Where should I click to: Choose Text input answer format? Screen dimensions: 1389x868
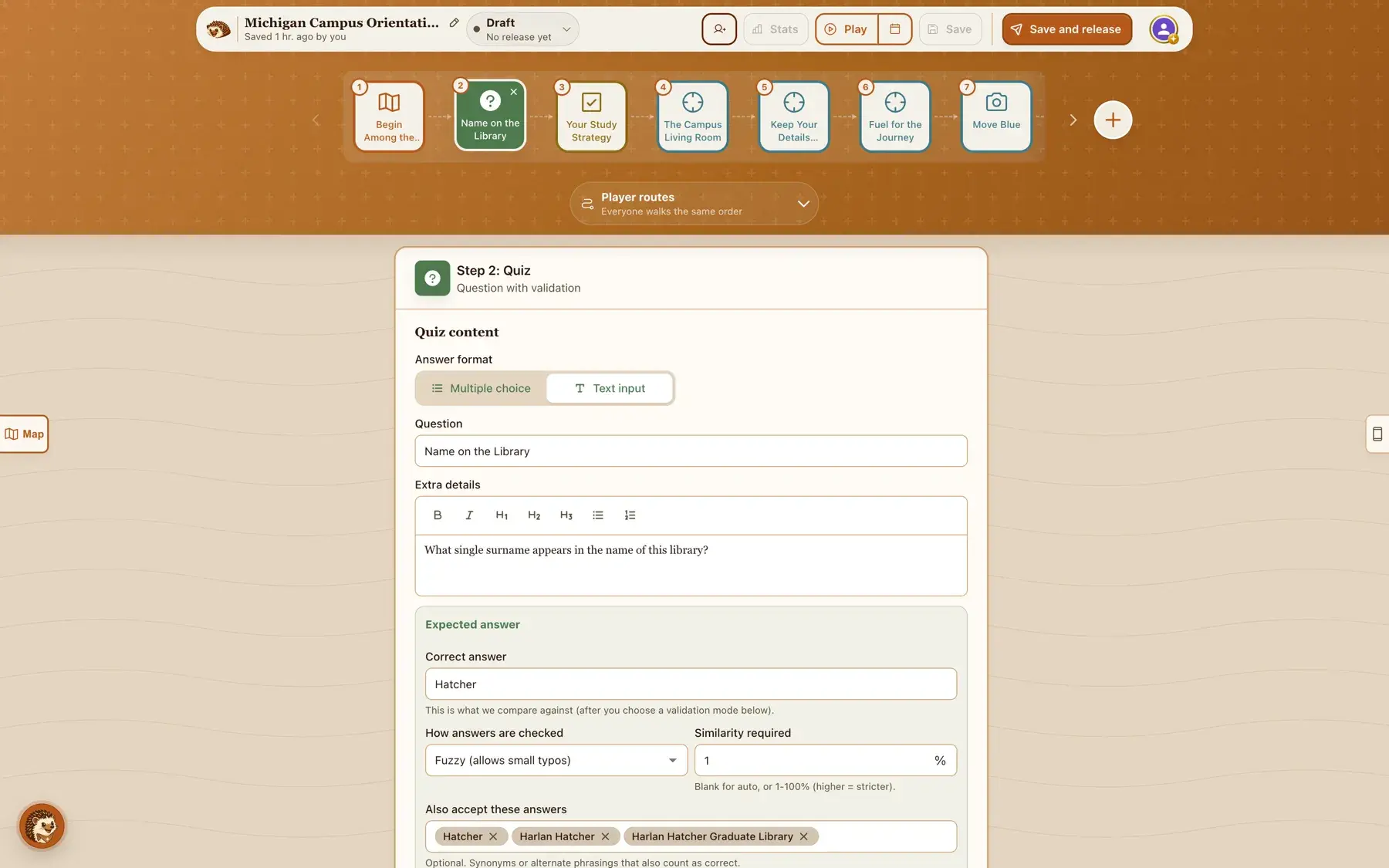click(610, 388)
